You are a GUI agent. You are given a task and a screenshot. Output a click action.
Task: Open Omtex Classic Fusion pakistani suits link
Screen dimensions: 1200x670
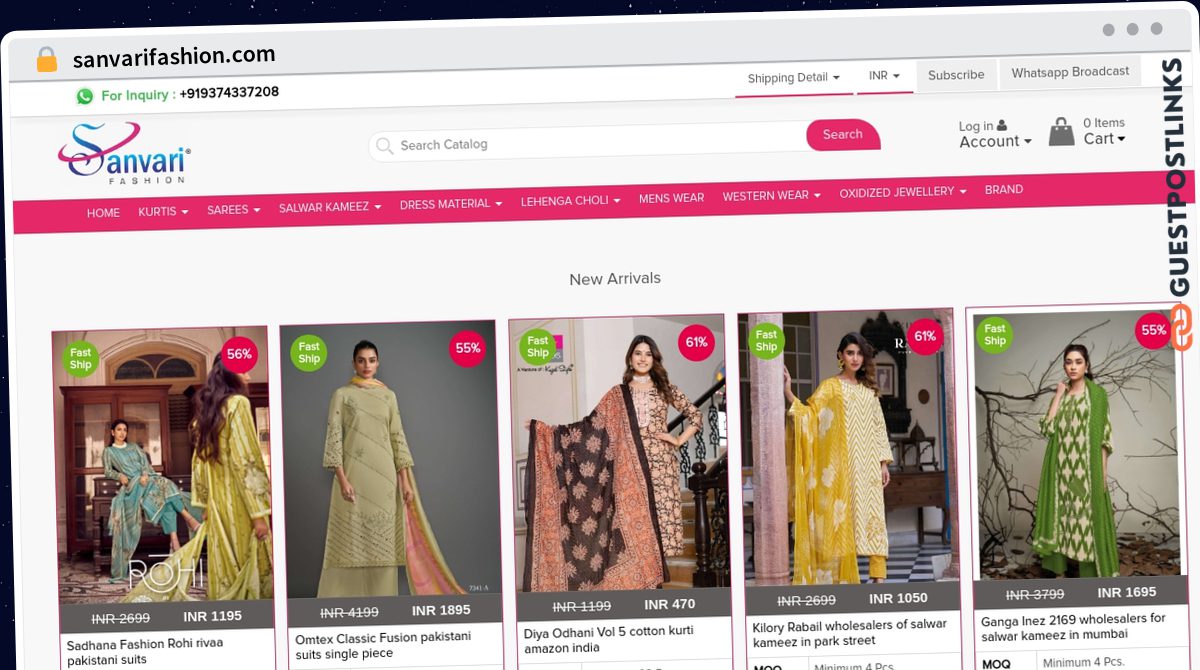point(383,645)
